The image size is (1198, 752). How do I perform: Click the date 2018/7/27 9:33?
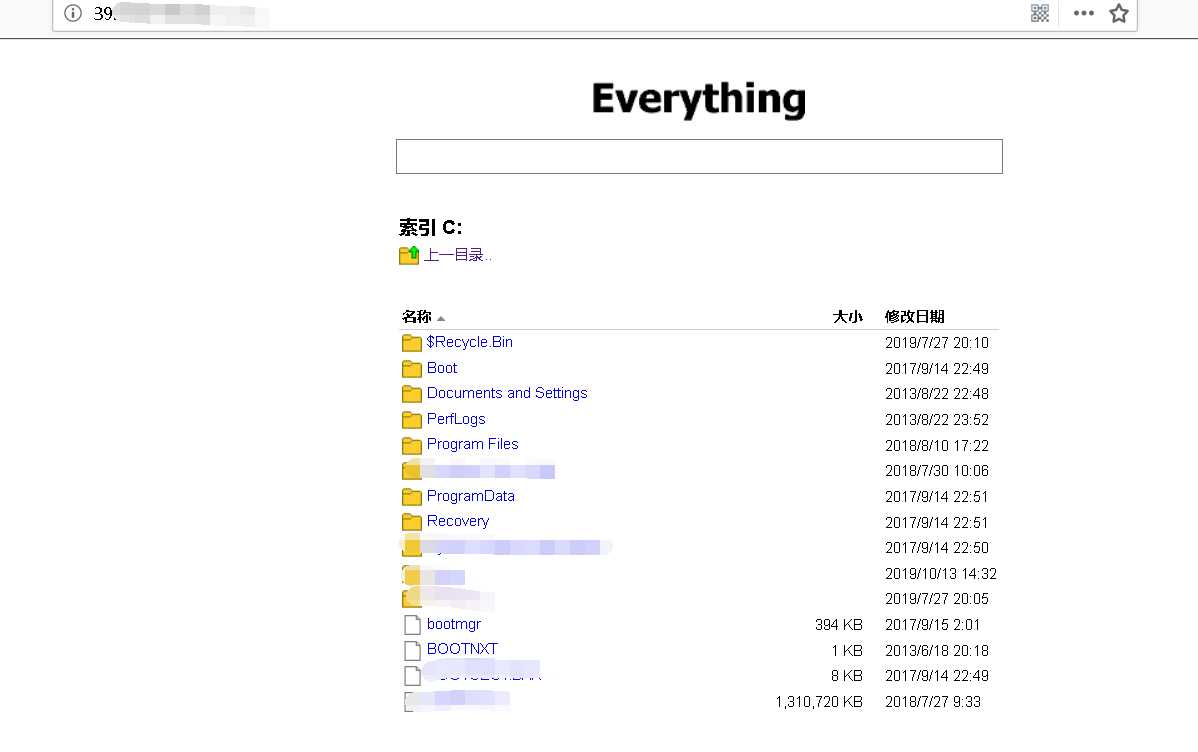[x=933, y=702]
